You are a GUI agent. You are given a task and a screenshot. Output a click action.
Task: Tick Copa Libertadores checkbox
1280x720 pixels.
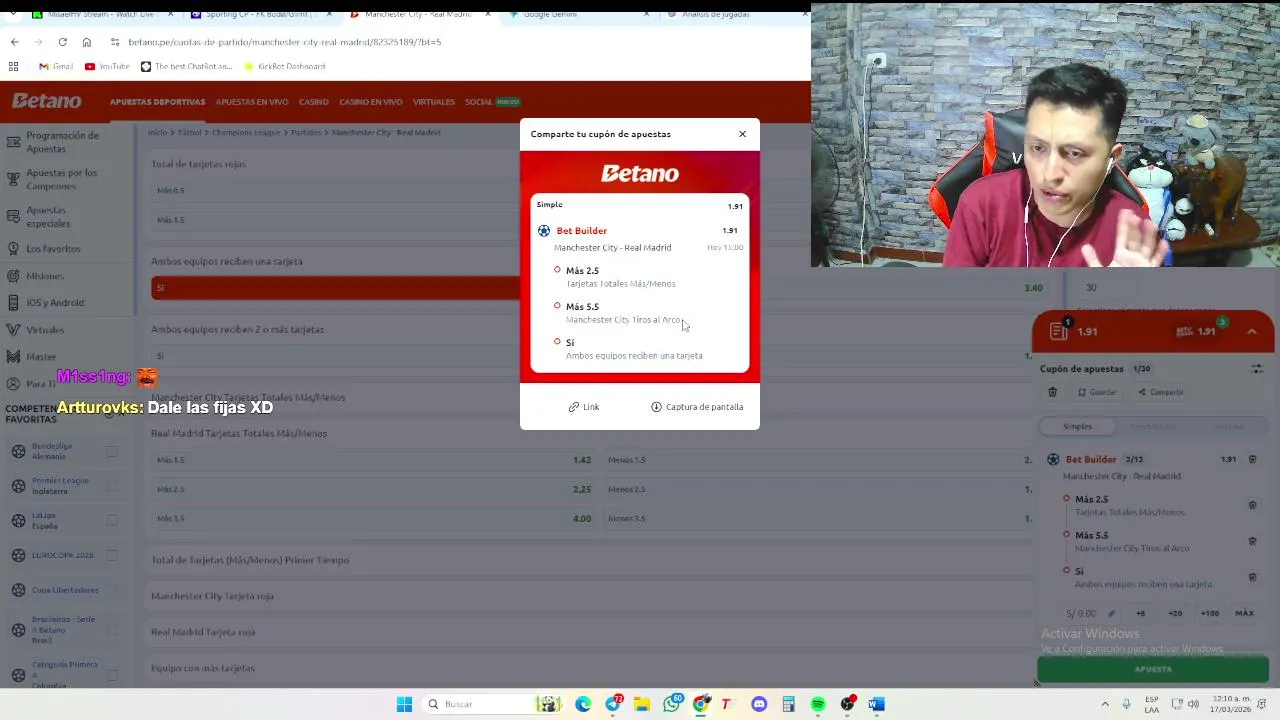(112, 590)
